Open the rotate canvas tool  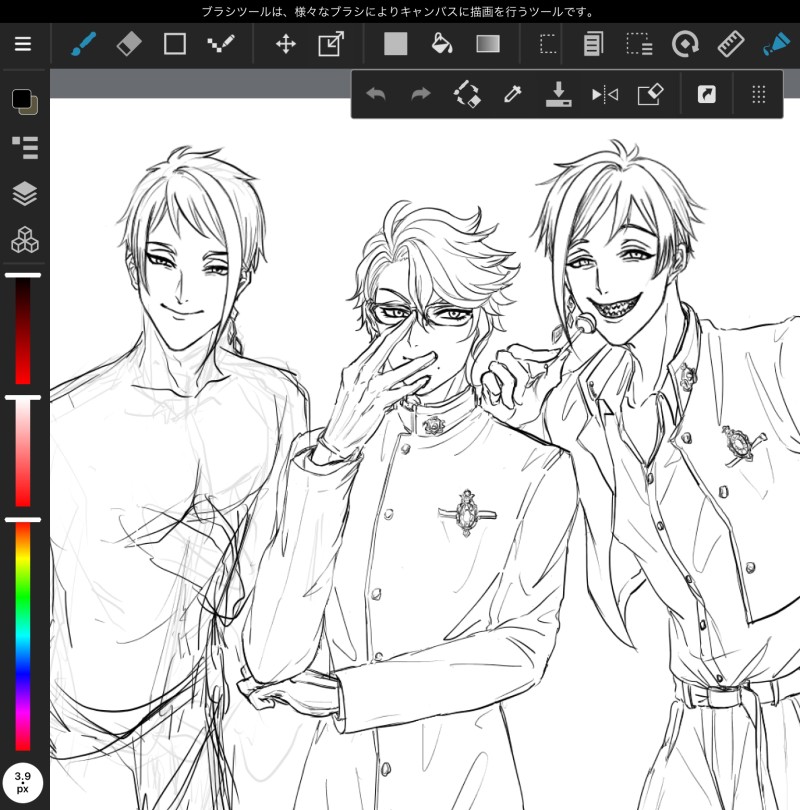click(685, 44)
